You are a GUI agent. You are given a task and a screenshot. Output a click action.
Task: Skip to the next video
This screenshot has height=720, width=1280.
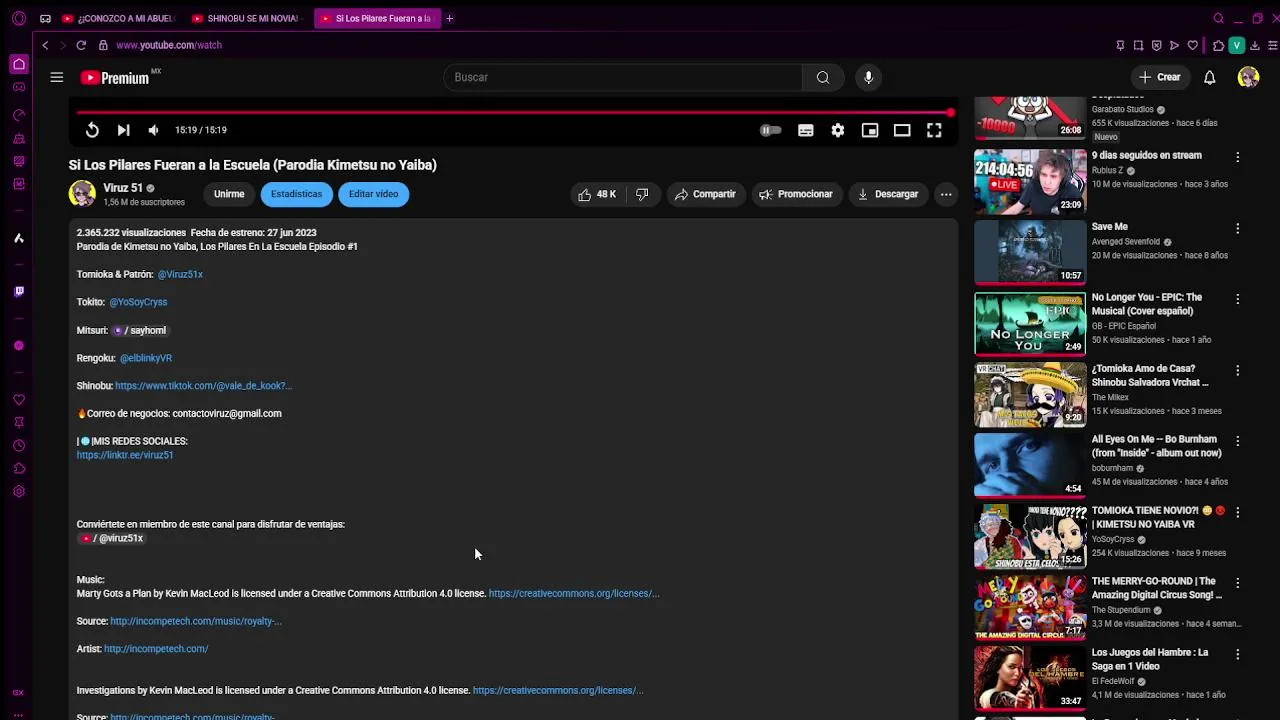coord(123,130)
